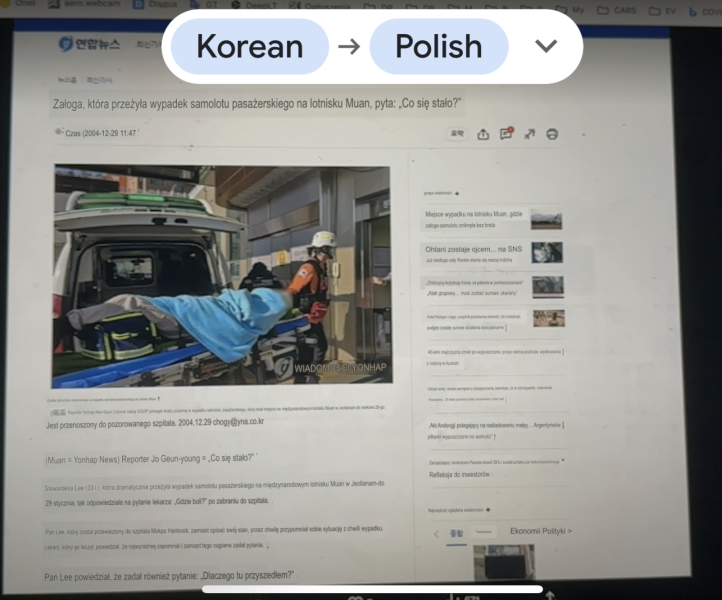
Task: Select the line 'Reporter Jo Geun-young = „Co się stało?”'
Action: pyautogui.click(x=187, y=459)
